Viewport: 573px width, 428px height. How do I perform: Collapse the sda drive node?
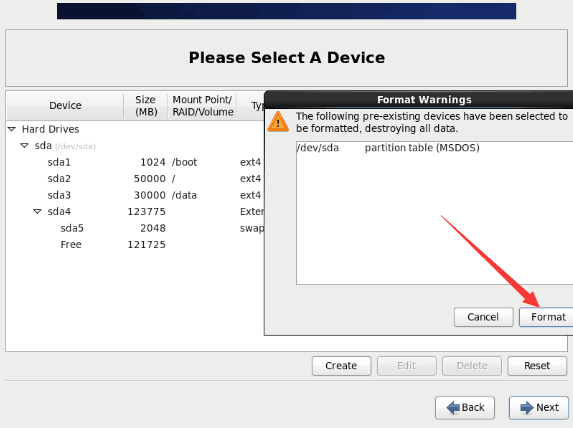[24, 145]
